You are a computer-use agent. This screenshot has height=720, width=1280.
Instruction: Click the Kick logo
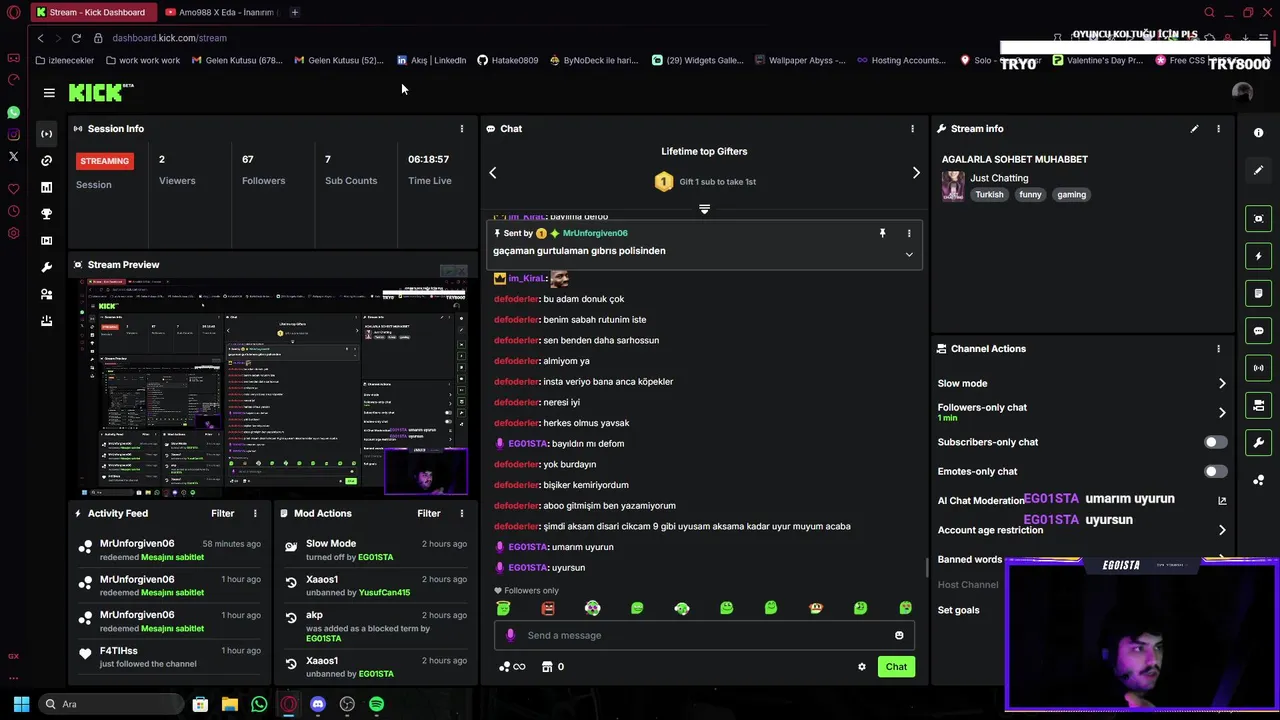(x=100, y=92)
